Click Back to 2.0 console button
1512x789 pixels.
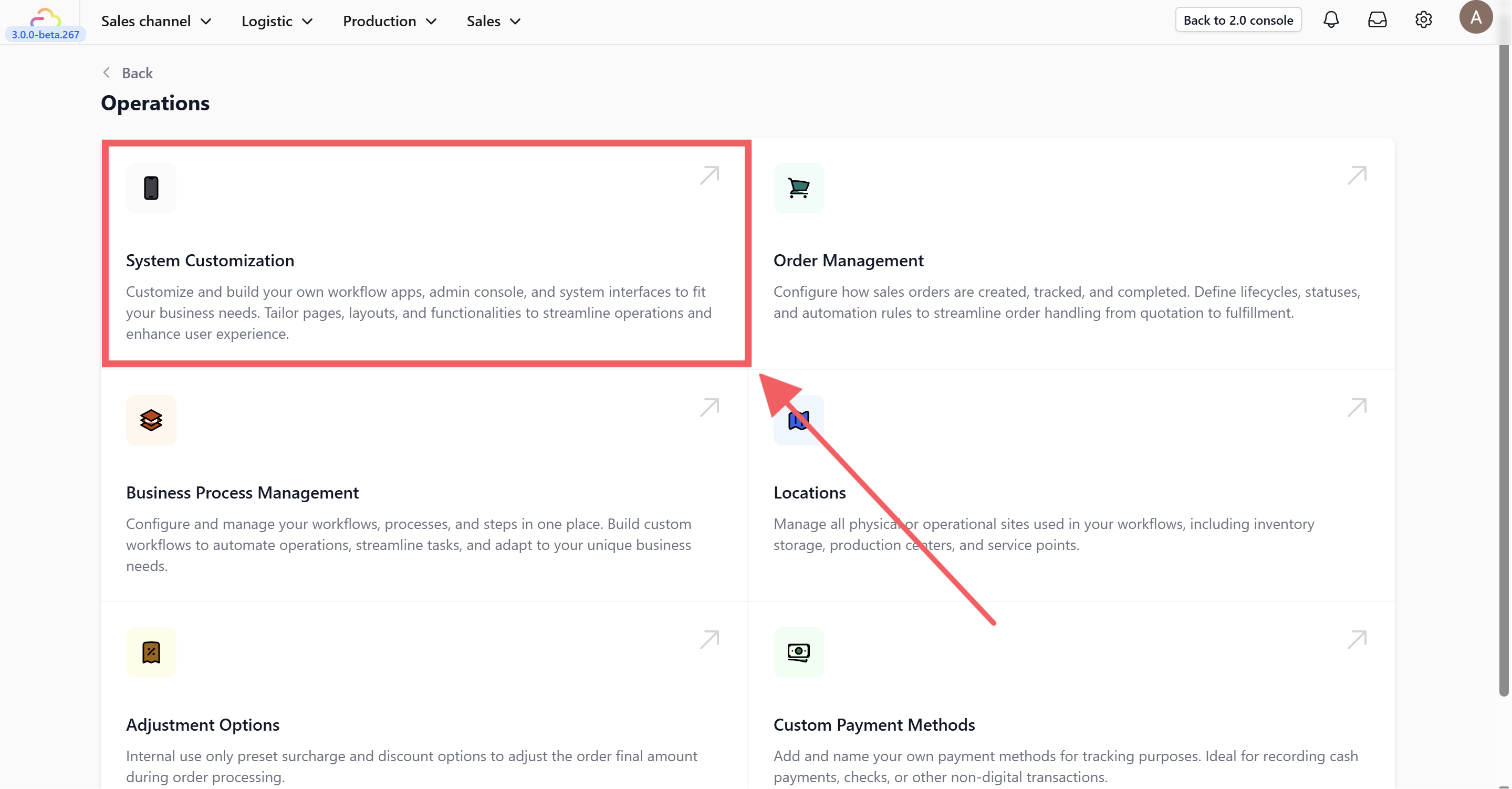tap(1238, 20)
